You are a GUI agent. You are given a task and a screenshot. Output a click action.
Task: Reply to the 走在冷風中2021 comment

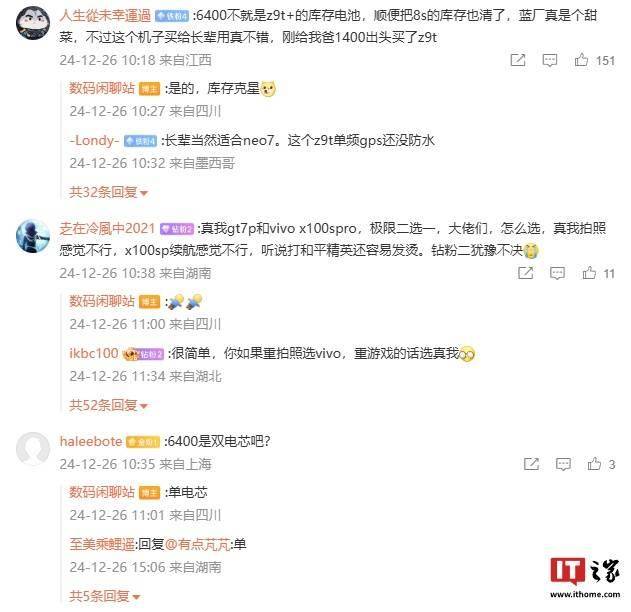coord(557,273)
